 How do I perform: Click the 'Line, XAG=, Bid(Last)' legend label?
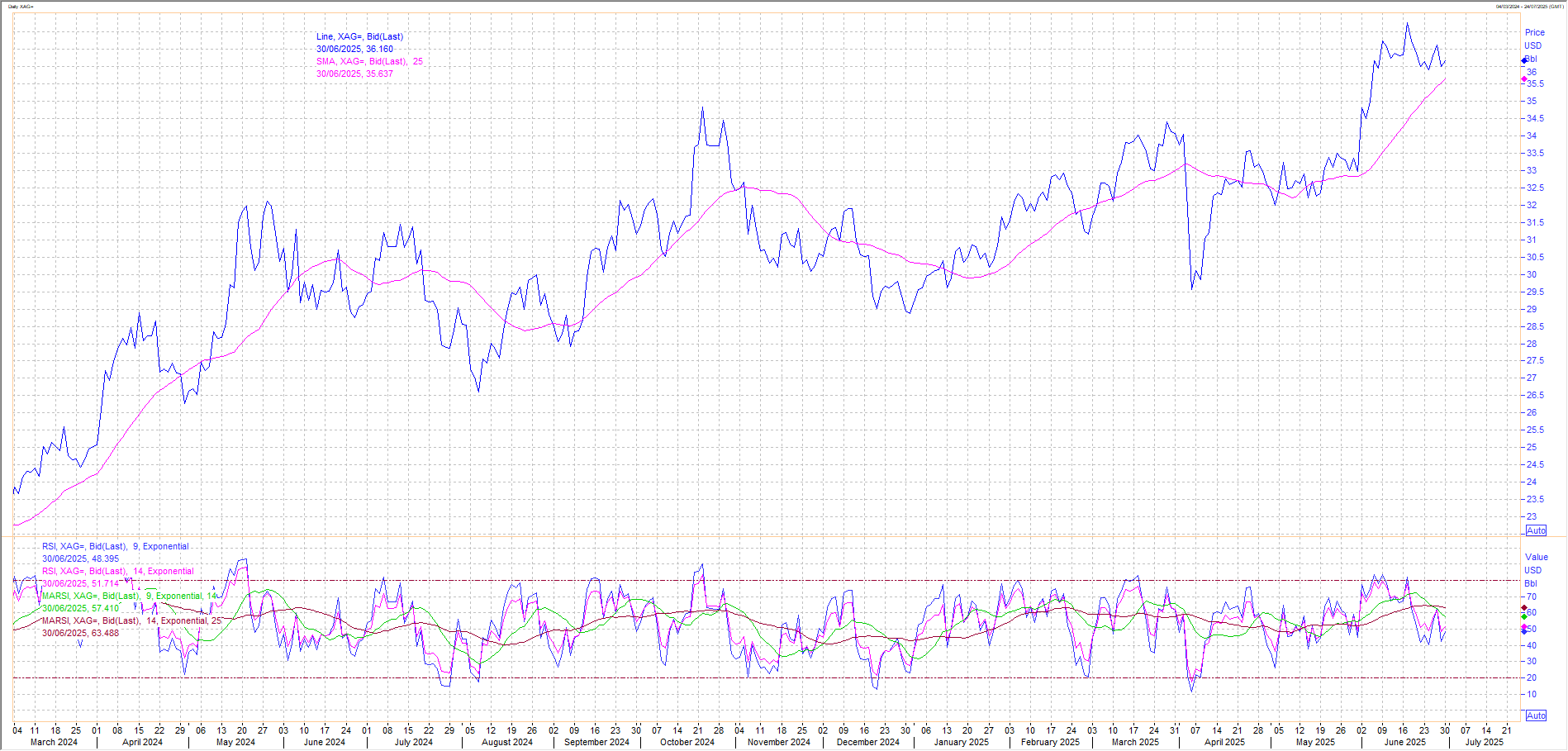pos(359,36)
